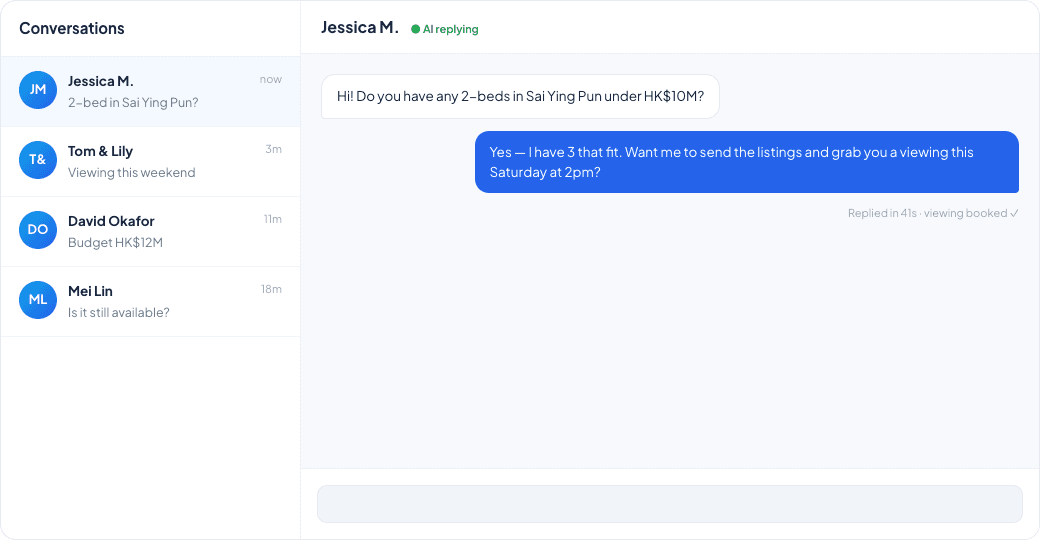Image resolution: width=1040 pixels, height=541 pixels.
Task: Open the Tom & Lily conversation
Action: (x=151, y=162)
